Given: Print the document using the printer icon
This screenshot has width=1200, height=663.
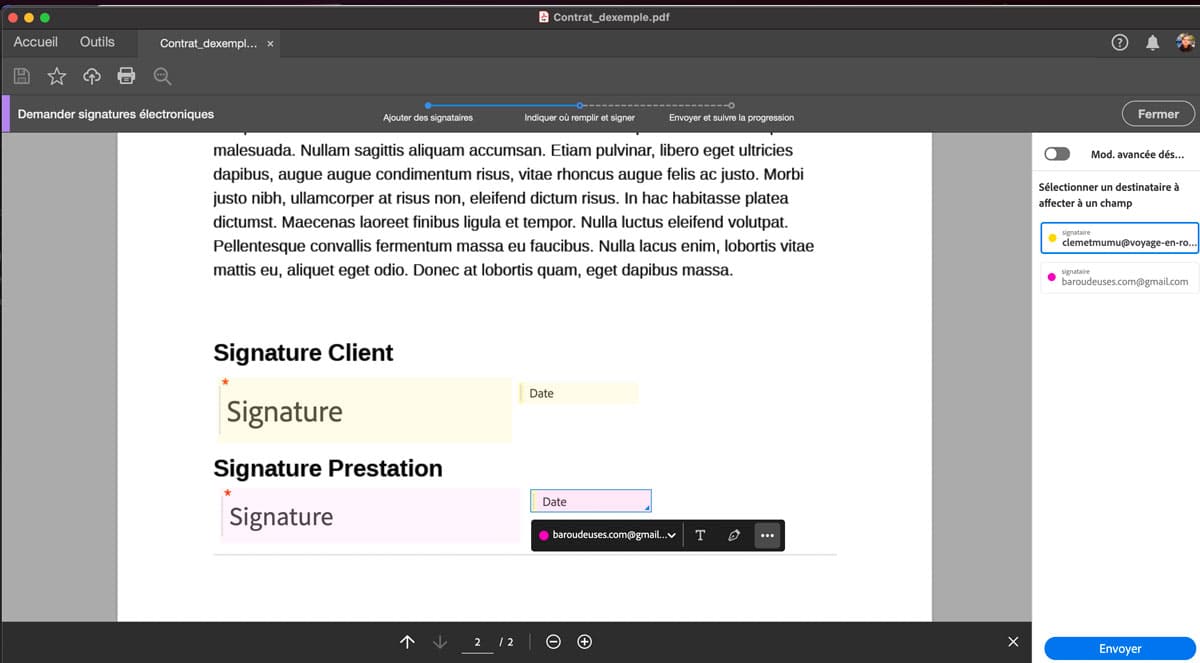Looking at the screenshot, I should pos(127,76).
